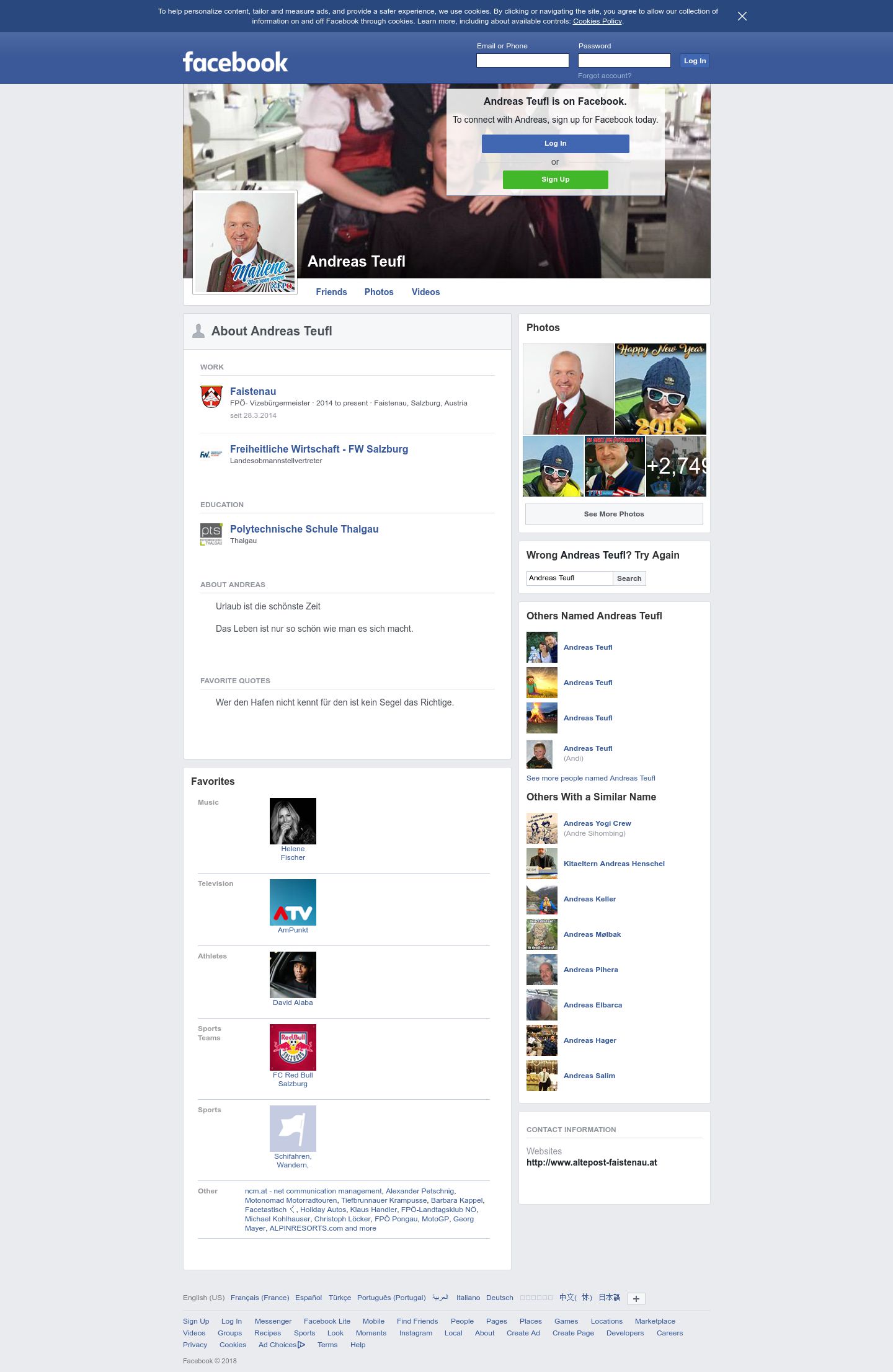Open the Cookies Policy link in banner
Viewport: 893px width, 1372px height.
pos(597,21)
